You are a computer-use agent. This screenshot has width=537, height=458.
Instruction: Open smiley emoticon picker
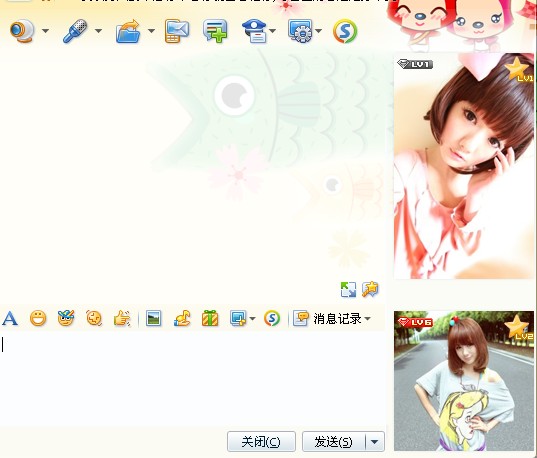pyautogui.click(x=38, y=318)
